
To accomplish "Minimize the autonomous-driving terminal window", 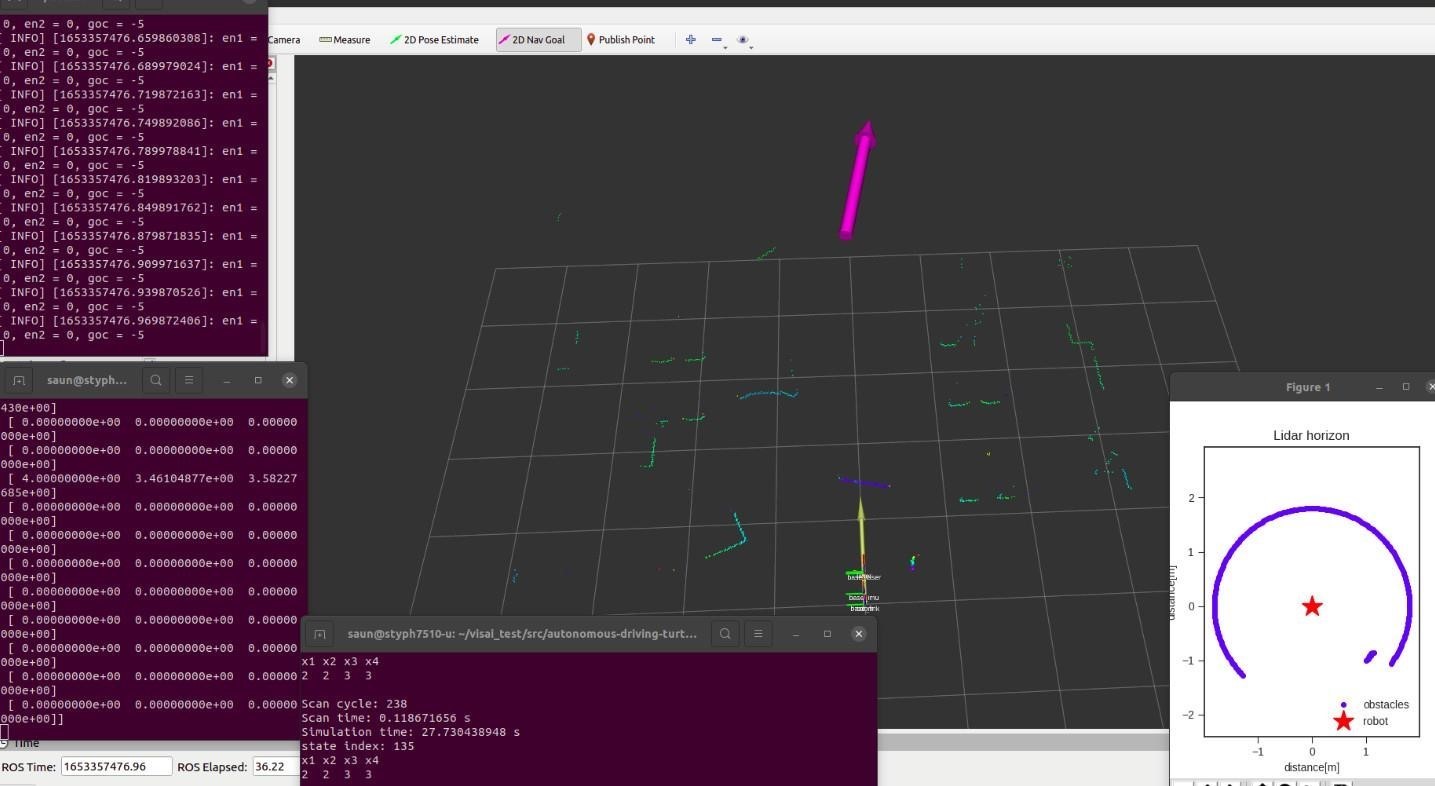I will [796, 633].
